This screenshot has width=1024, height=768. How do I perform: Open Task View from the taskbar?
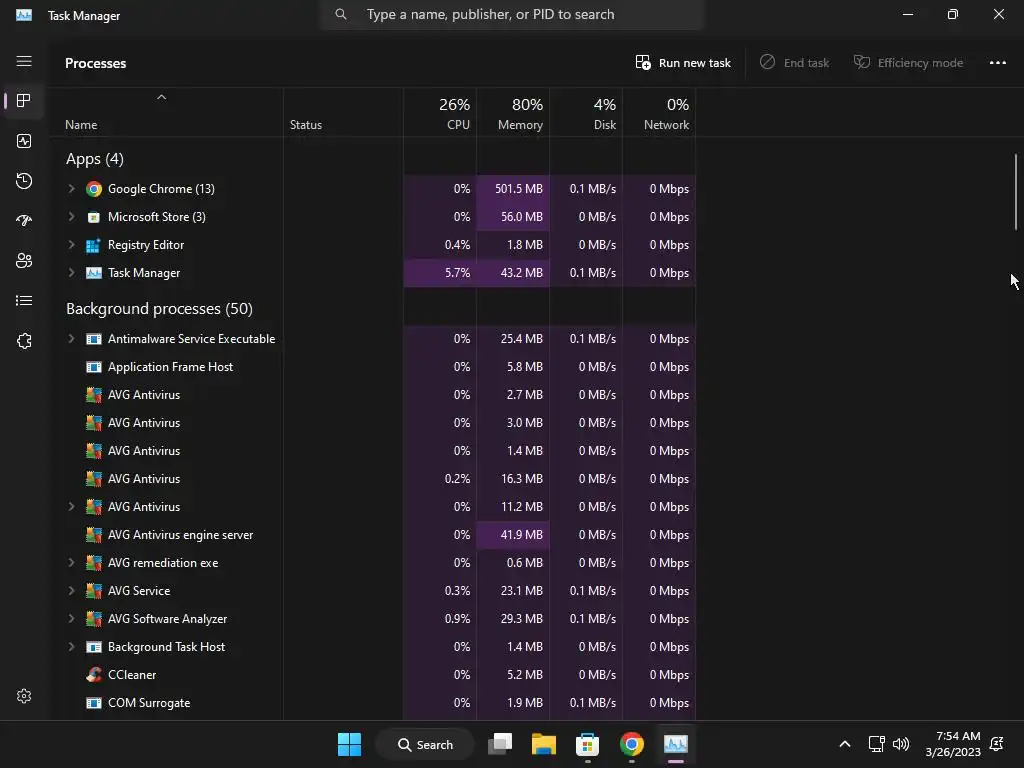click(501, 744)
